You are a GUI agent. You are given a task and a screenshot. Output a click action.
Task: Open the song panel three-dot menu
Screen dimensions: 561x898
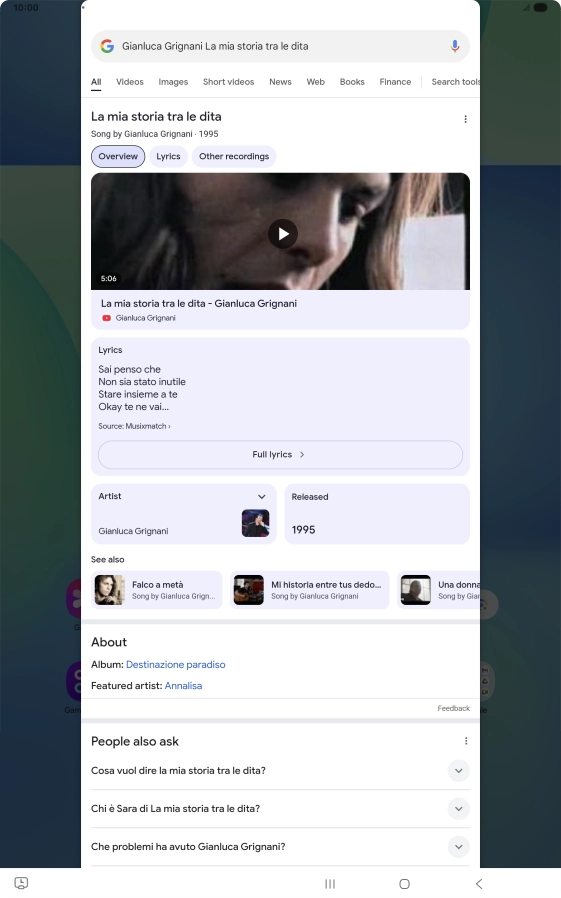[465, 119]
